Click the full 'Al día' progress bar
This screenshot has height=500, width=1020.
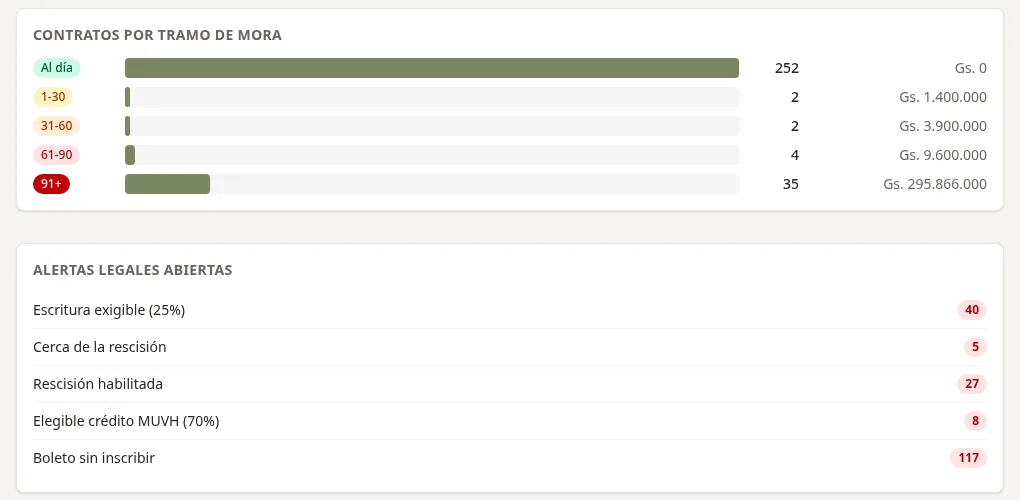click(x=432, y=68)
